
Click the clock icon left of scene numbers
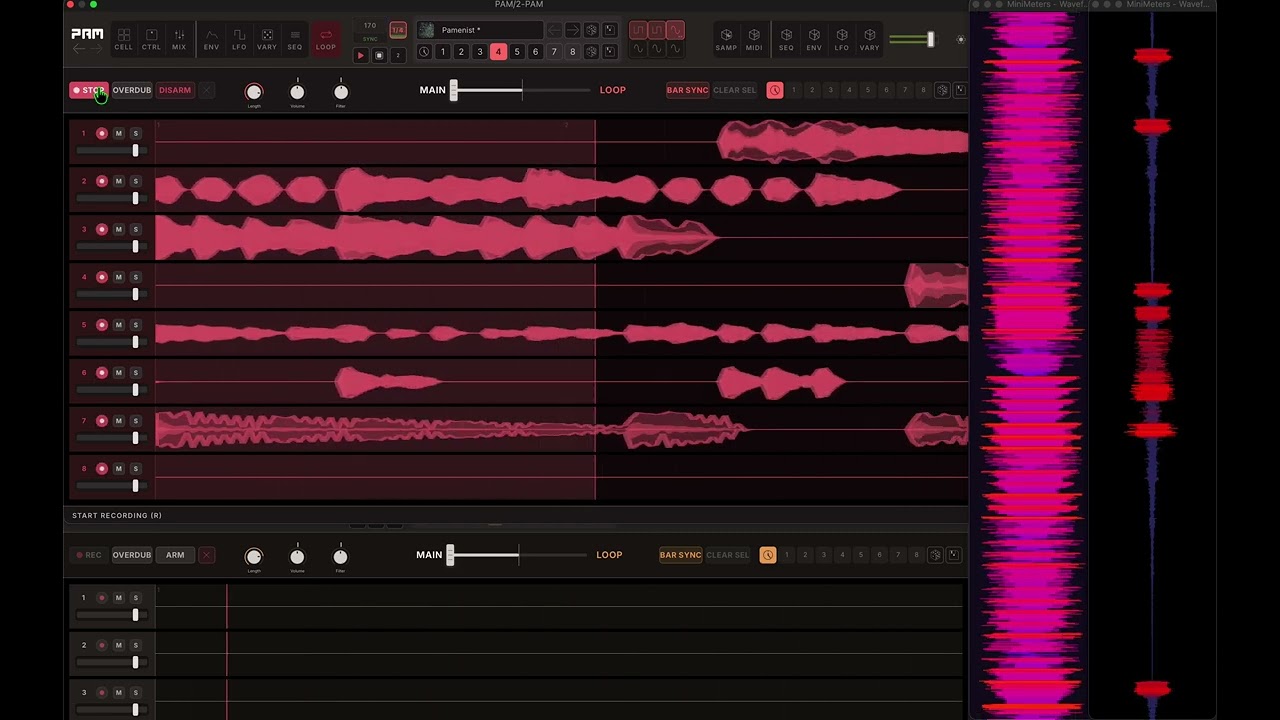tap(424, 52)
